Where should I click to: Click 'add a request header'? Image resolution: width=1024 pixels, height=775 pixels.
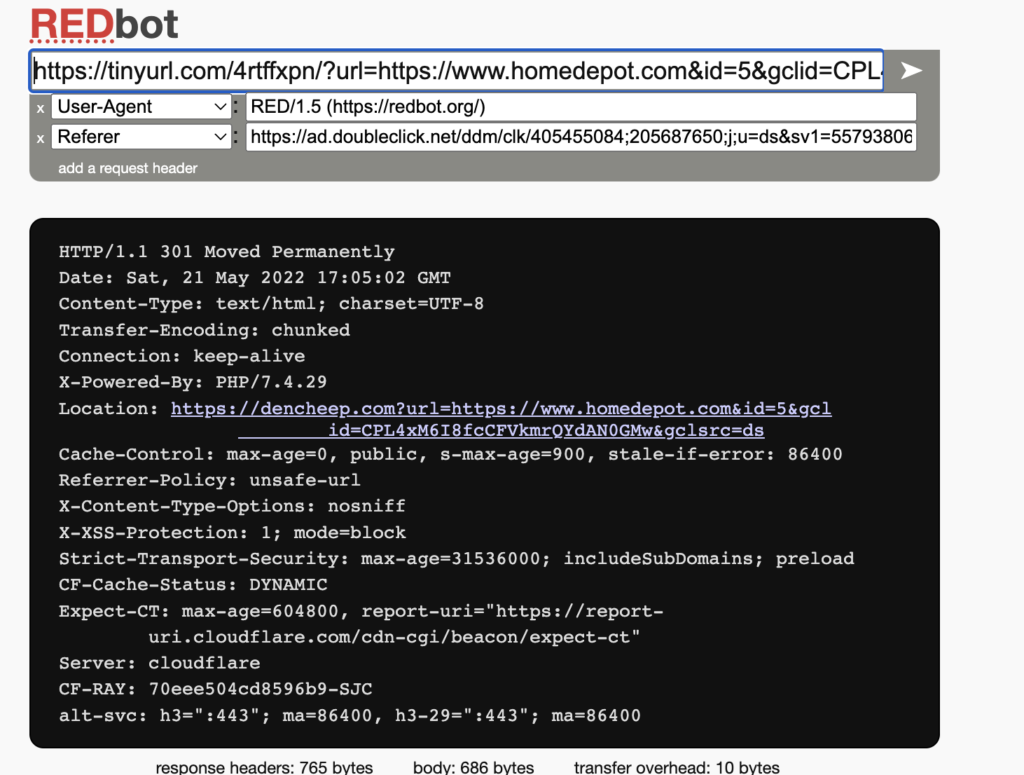[127, 168]
